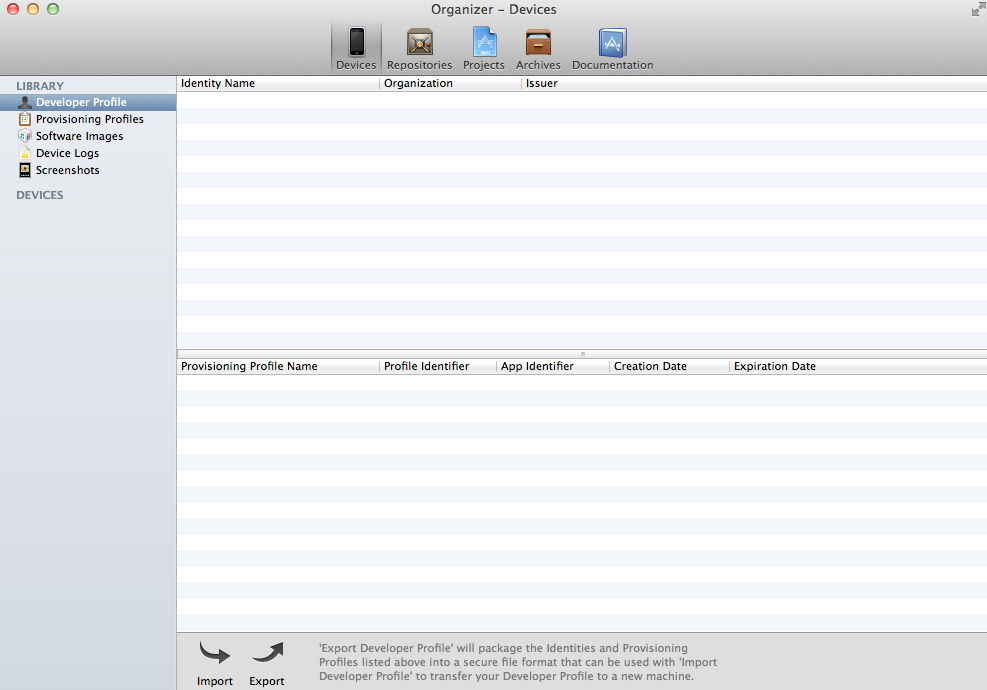Open the Devices toolbar tab
This screenshot has height=690, width=987.
356,48
